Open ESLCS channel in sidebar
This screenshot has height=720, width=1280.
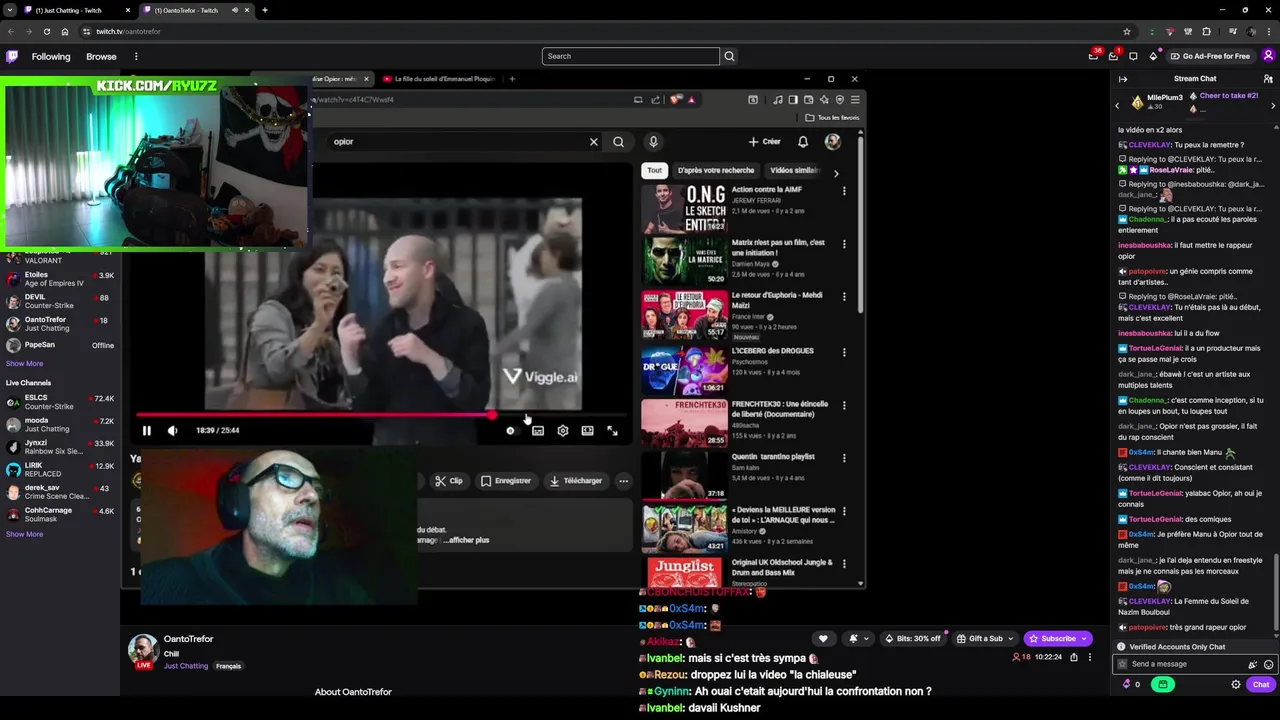point(60,402)
